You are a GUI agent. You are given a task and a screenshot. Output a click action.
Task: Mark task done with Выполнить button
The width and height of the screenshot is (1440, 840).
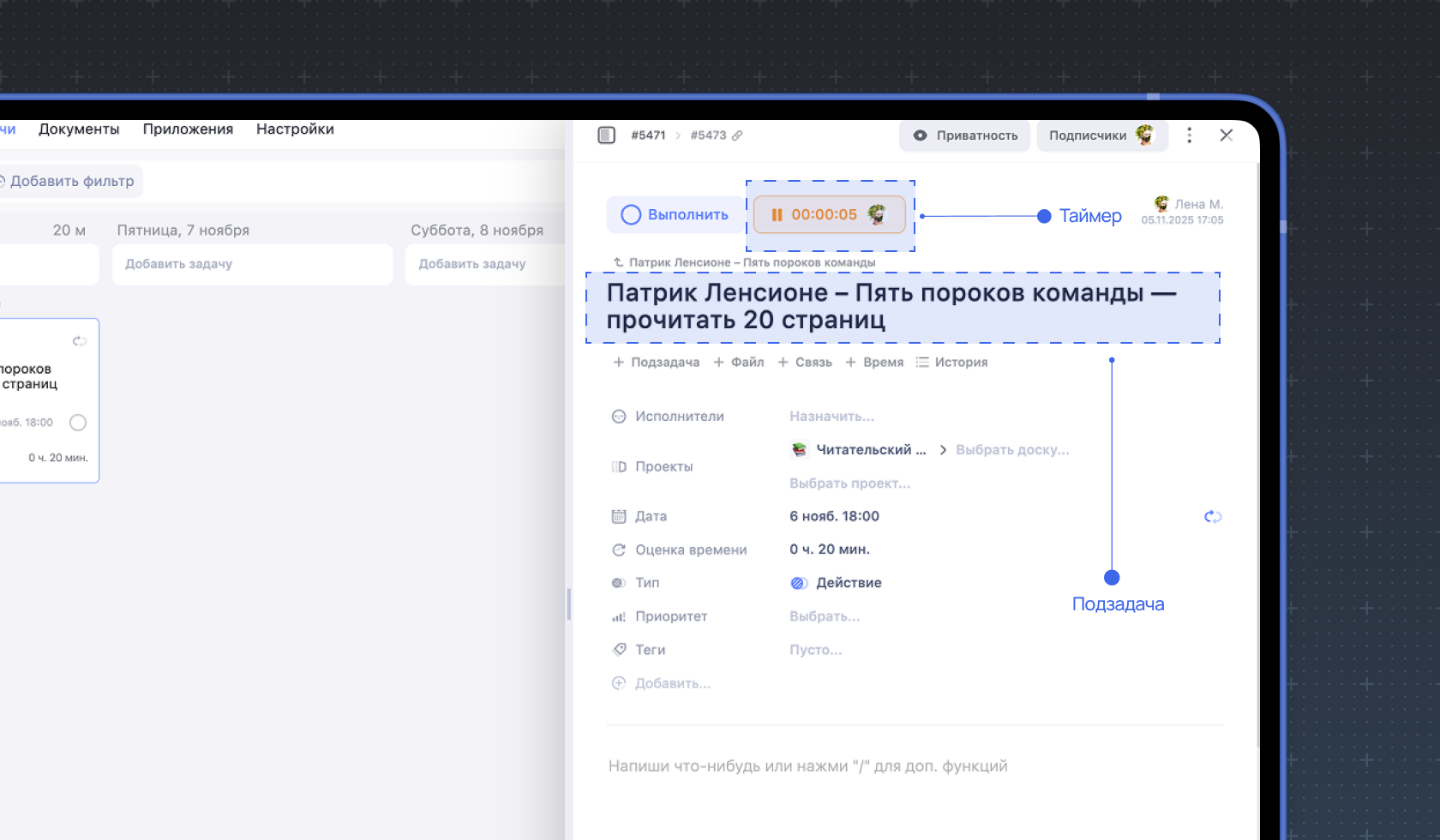pyautogui.click(x=675, y=215)
